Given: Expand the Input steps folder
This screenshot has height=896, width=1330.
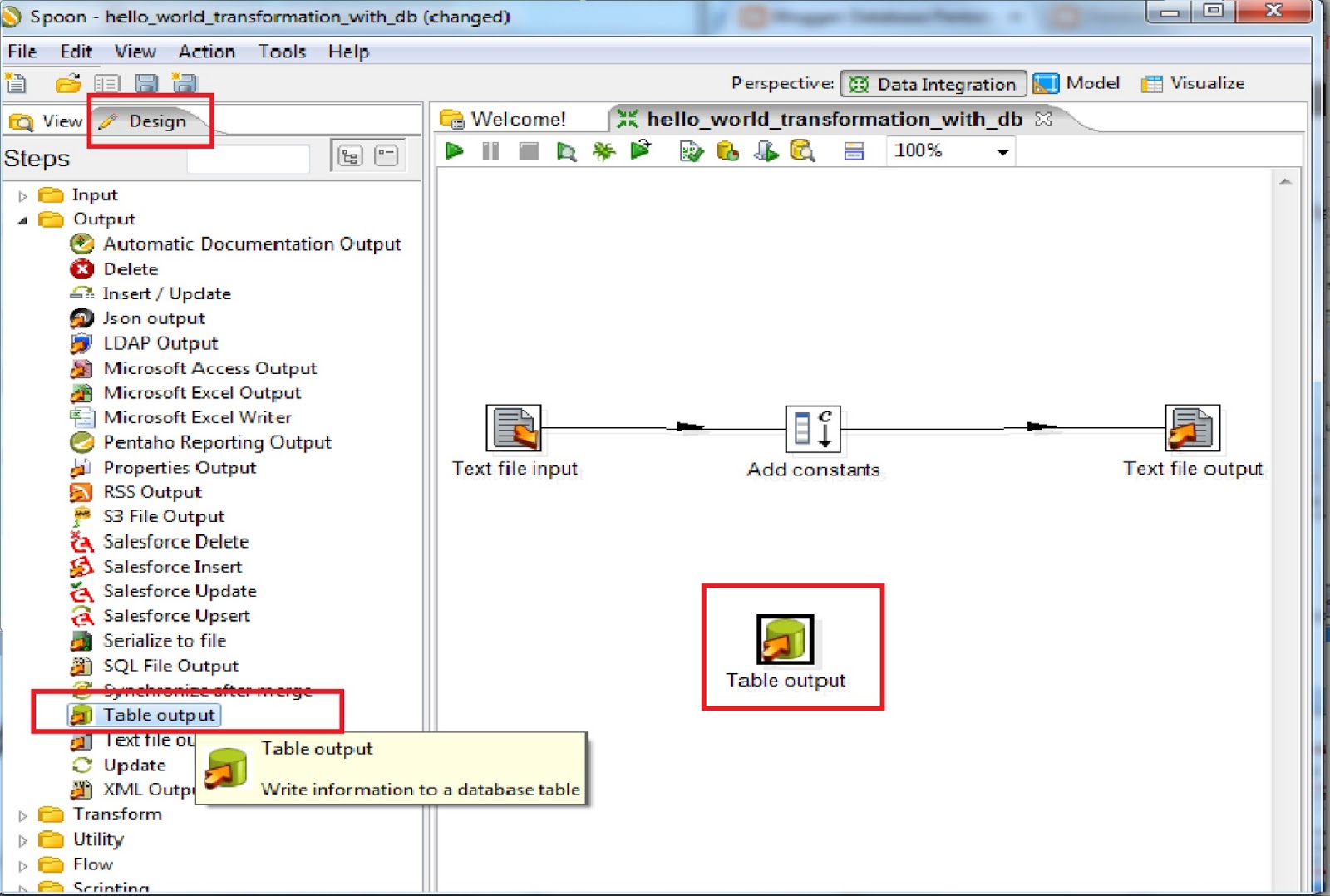Looking at the screenshot, I should [x=22, y=194].
